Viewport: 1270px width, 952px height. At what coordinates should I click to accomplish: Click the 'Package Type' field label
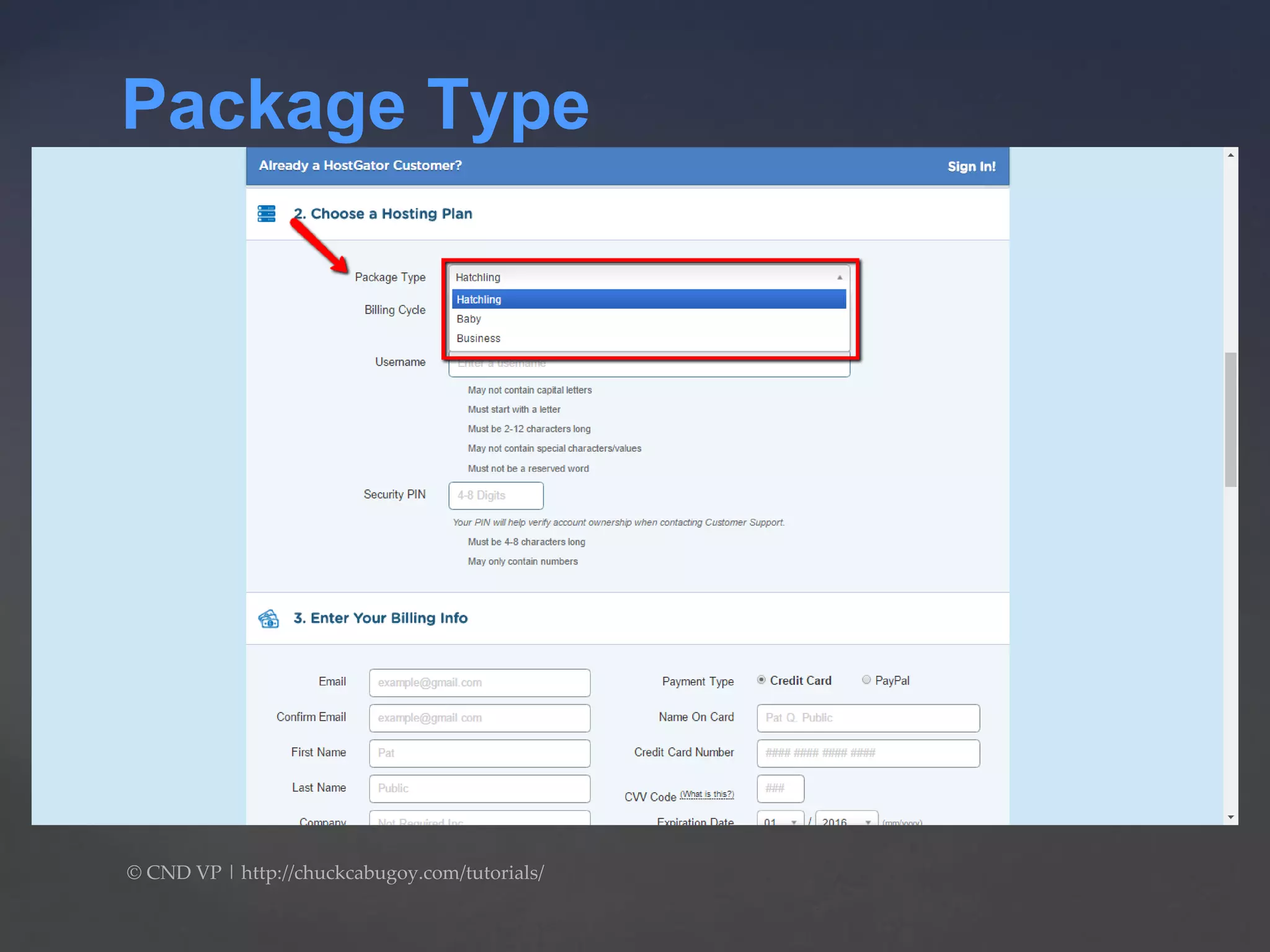point(390,278)
